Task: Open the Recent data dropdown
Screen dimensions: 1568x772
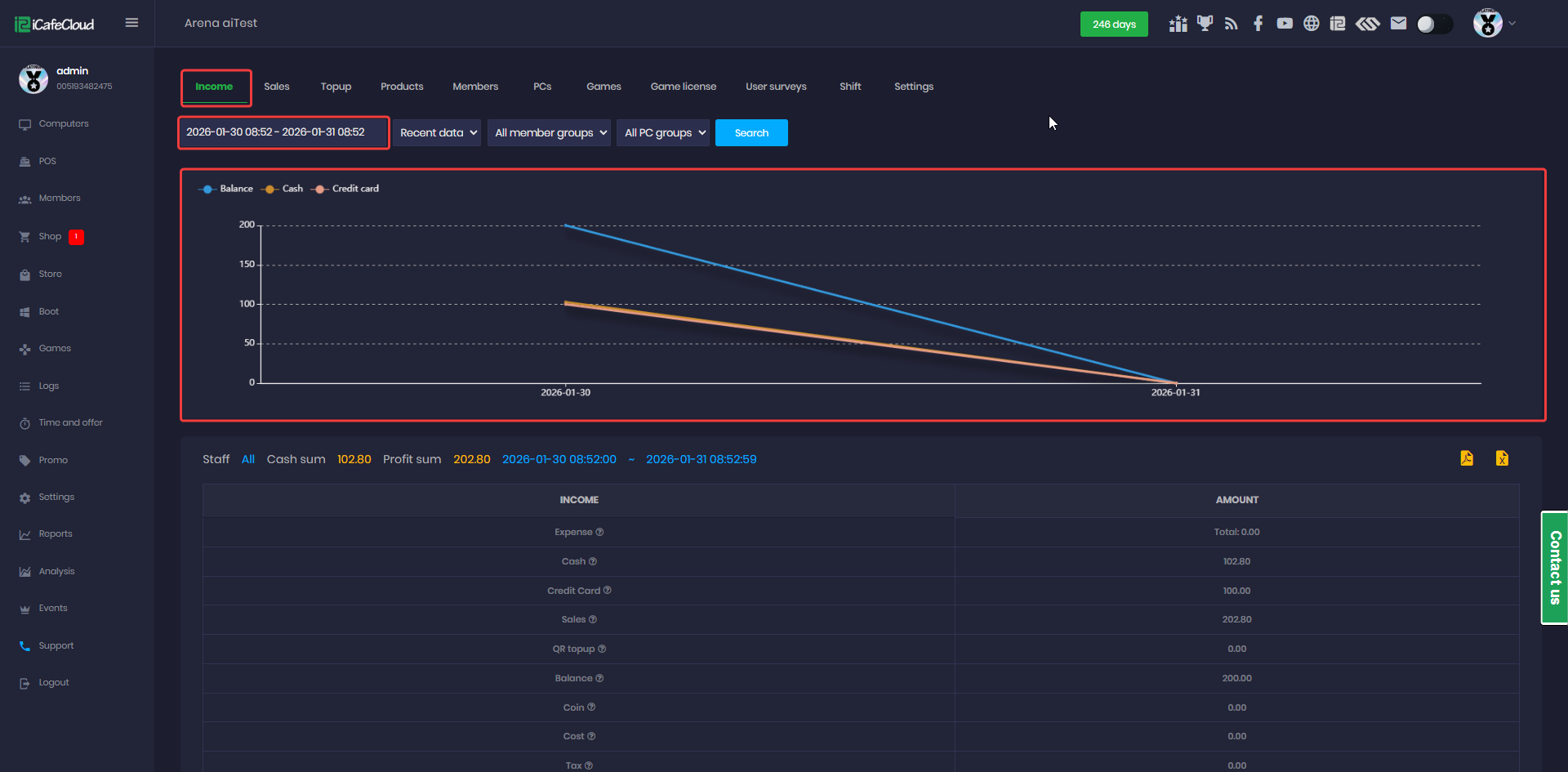Action: pos(438,133)
